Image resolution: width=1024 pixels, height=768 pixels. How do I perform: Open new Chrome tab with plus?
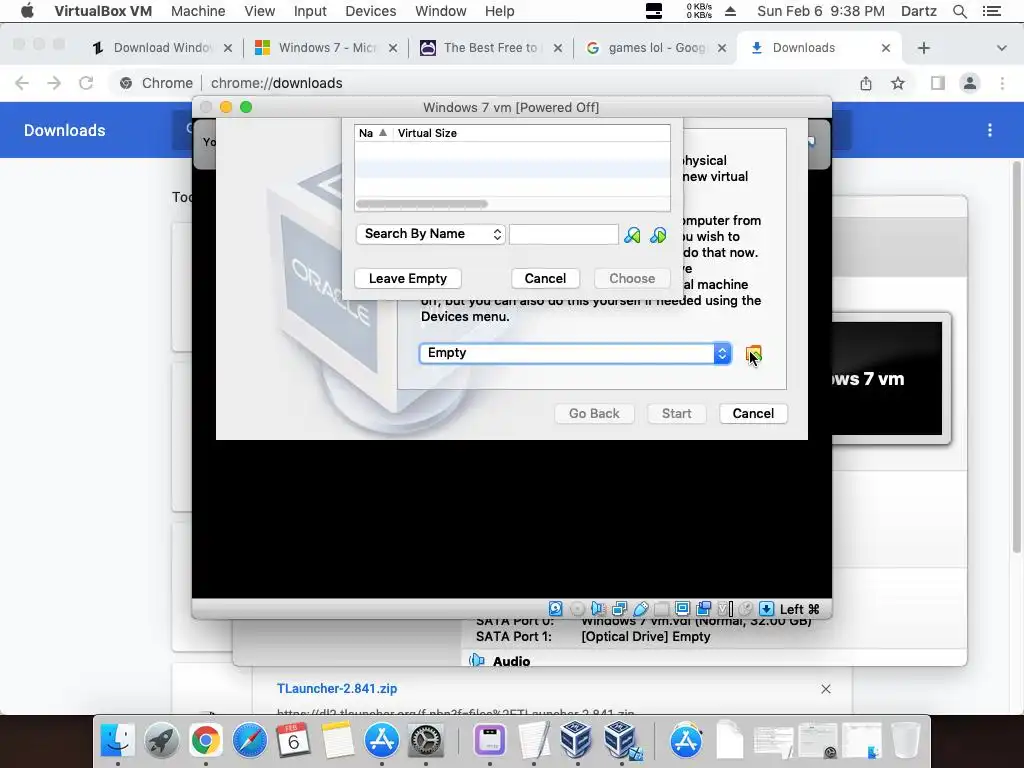tap(923, 48)
